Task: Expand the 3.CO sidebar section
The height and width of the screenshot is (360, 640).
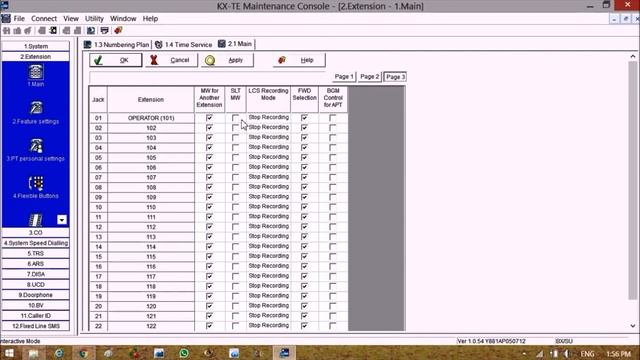Action: pos(36,233)
